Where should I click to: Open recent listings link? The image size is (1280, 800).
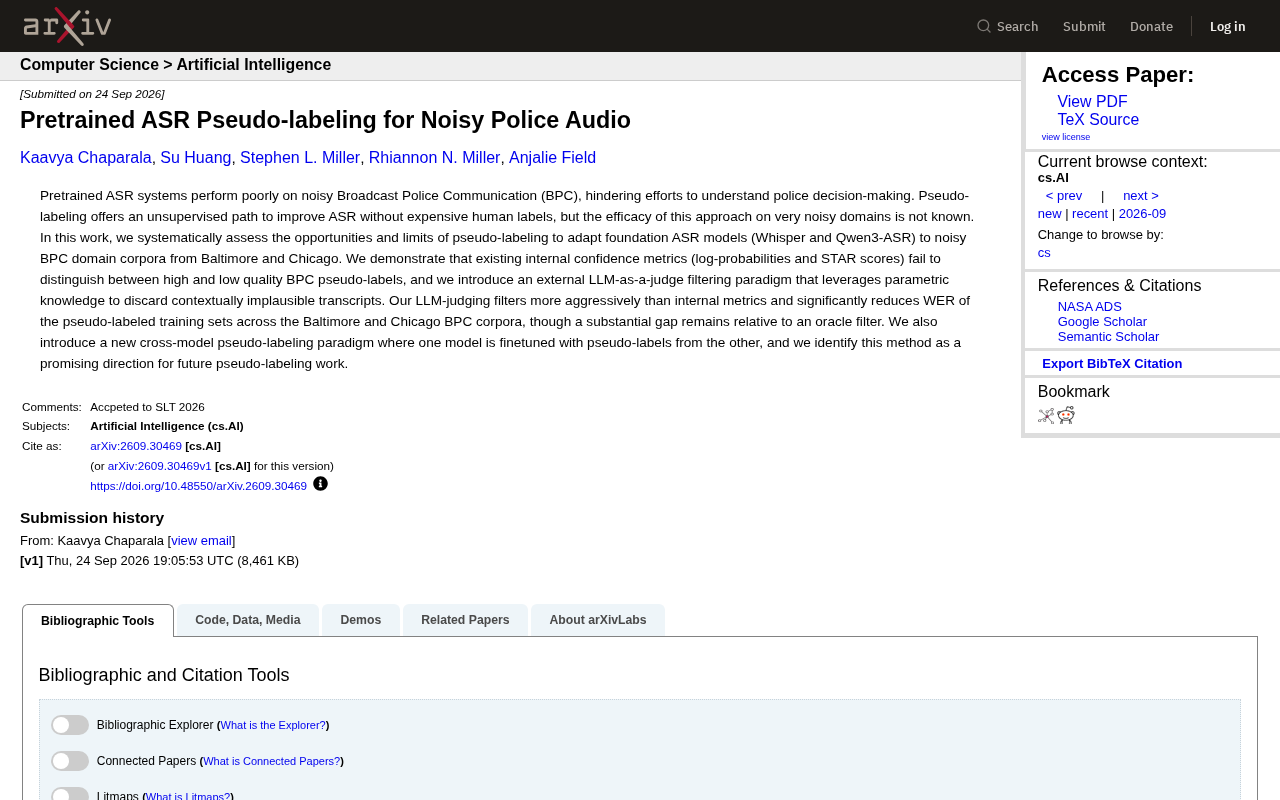(x=1090, y=214)
